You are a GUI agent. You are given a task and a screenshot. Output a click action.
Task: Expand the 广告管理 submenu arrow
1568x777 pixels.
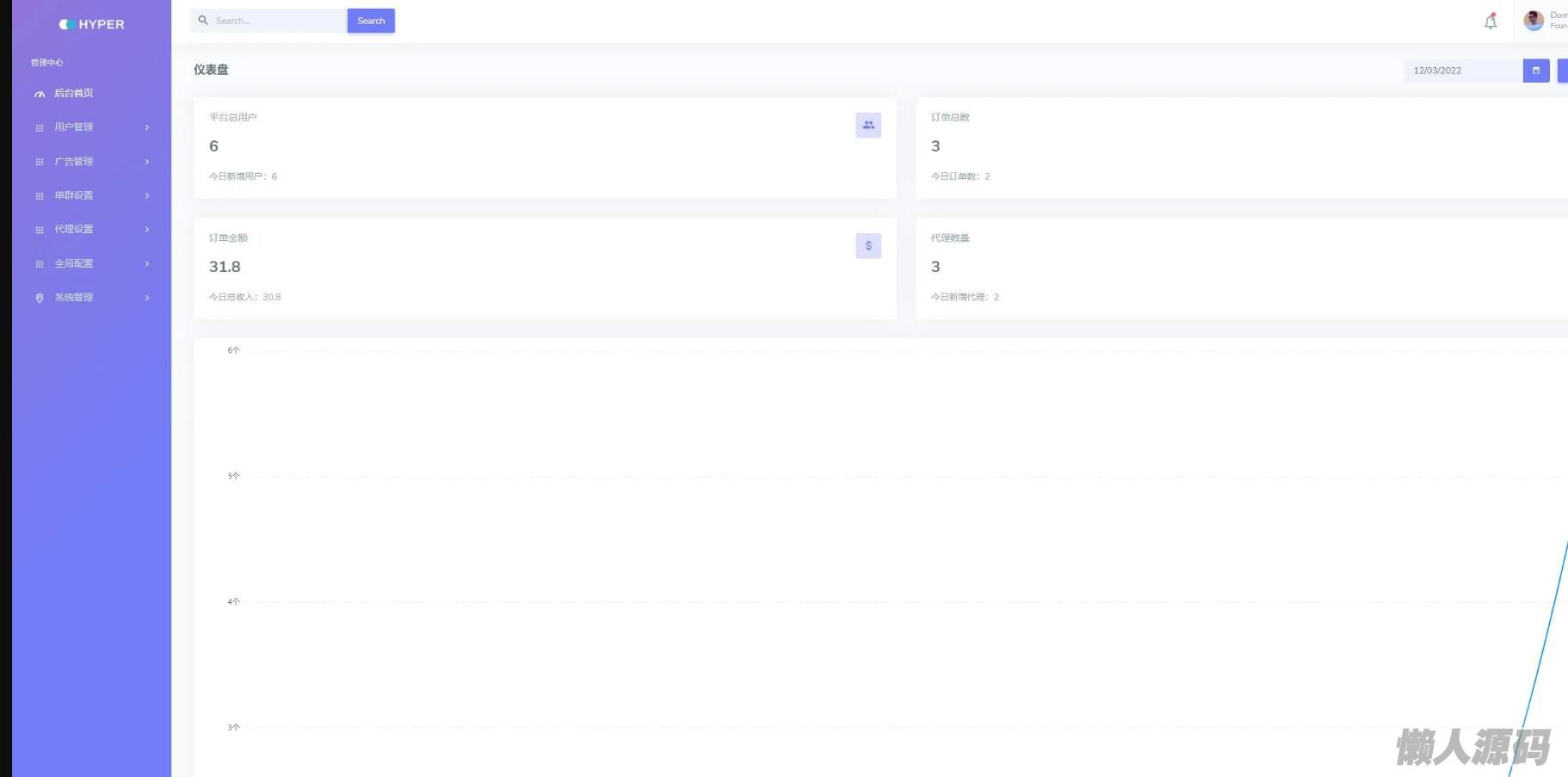tap(147, 162)
